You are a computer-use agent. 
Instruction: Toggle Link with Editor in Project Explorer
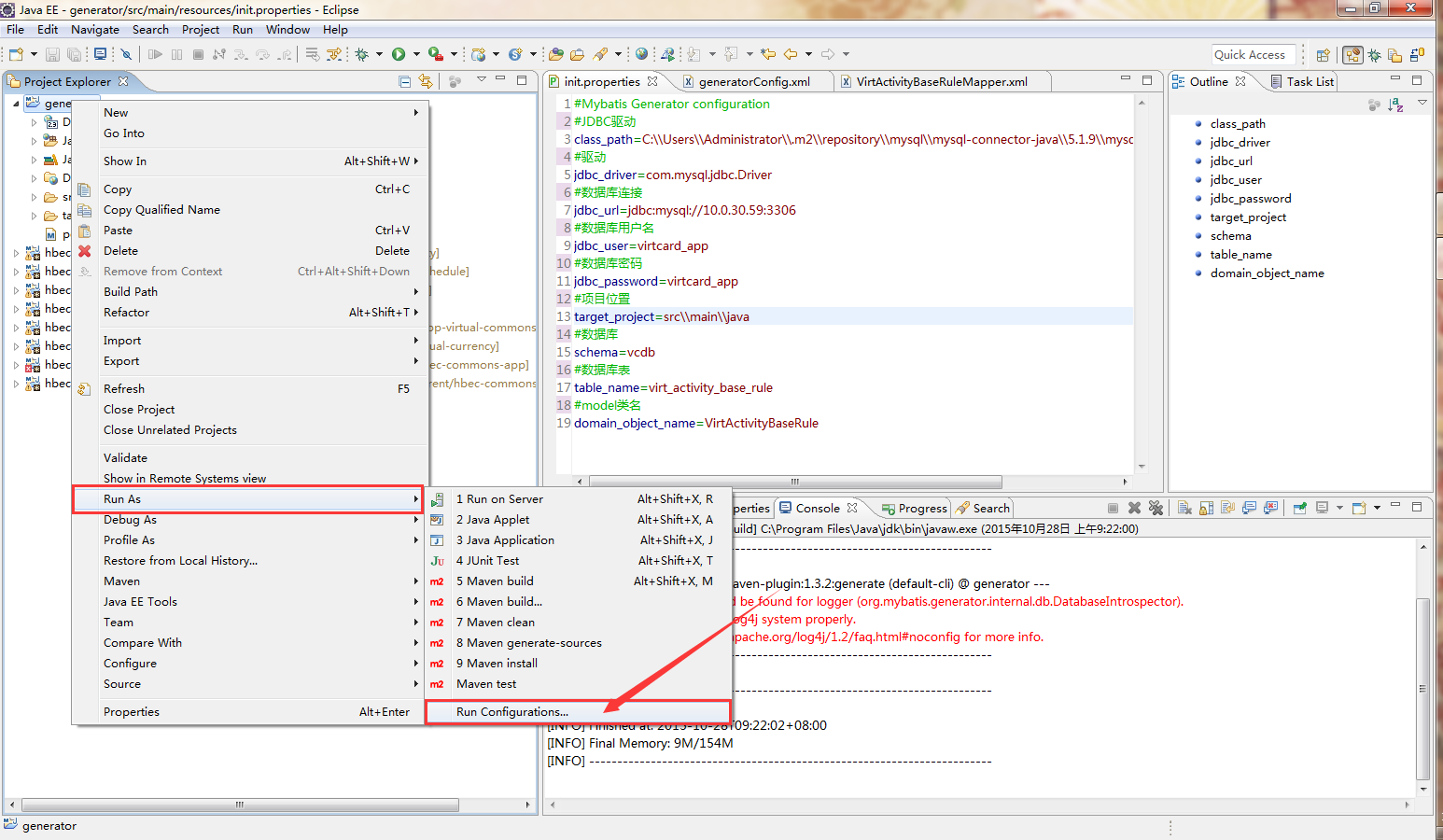[x=426, y=81]
